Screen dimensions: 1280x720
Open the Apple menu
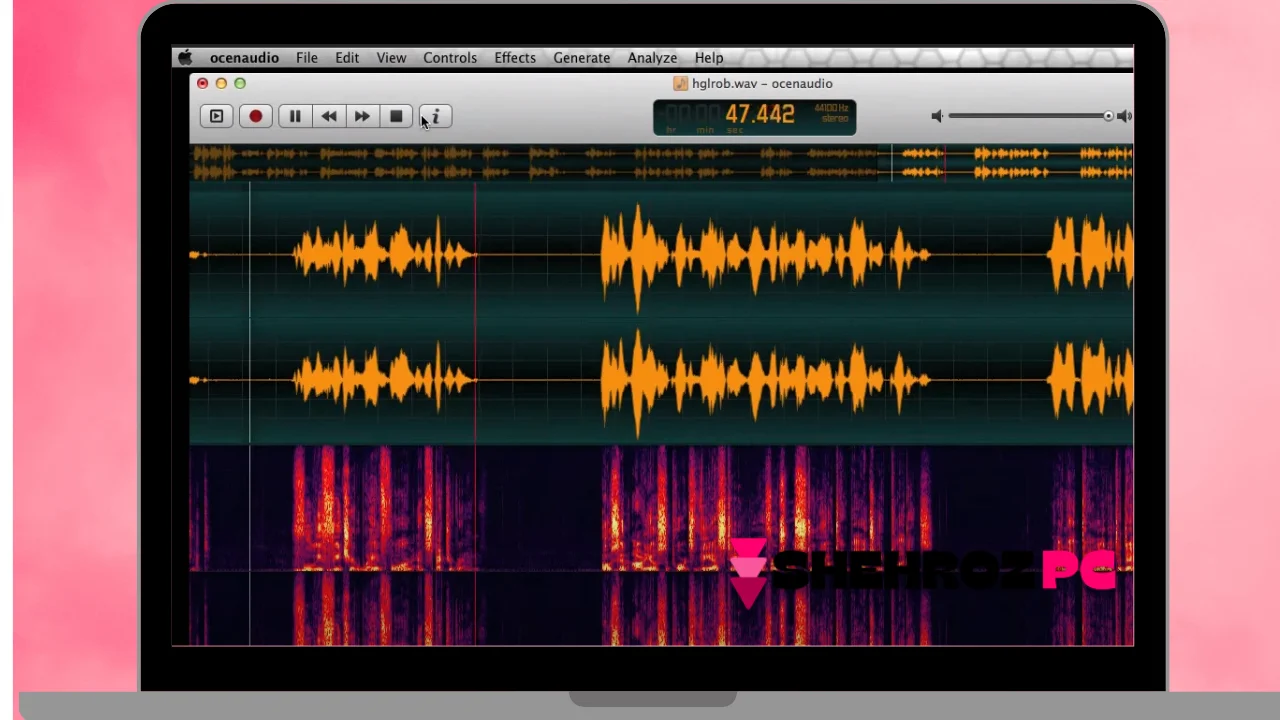[185, 58]
